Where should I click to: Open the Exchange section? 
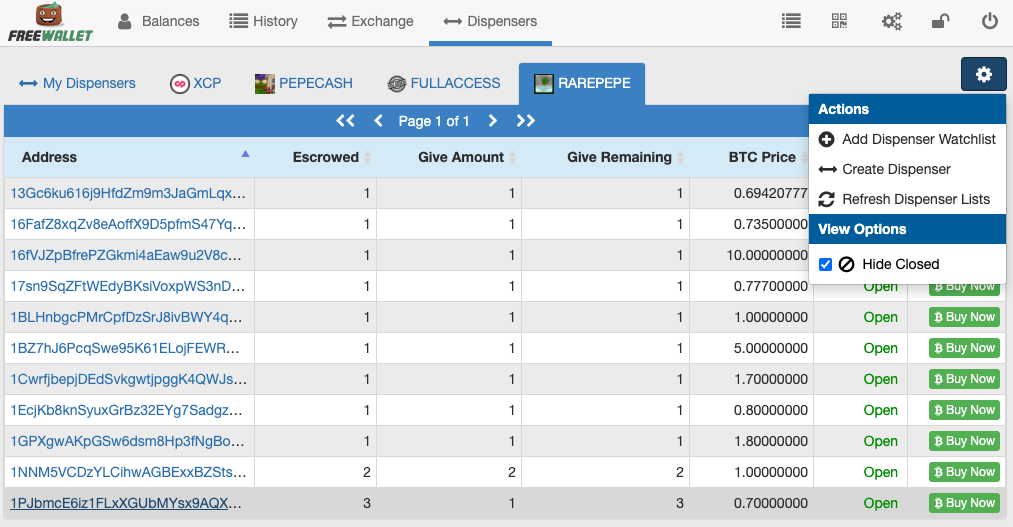pyautogui.click(x=370, y=21)
